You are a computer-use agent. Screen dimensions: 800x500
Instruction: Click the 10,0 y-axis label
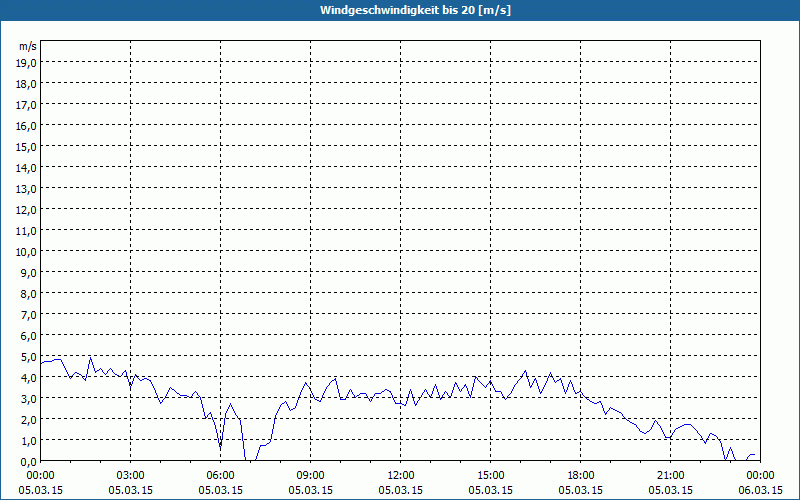click(x=27, y=252)
